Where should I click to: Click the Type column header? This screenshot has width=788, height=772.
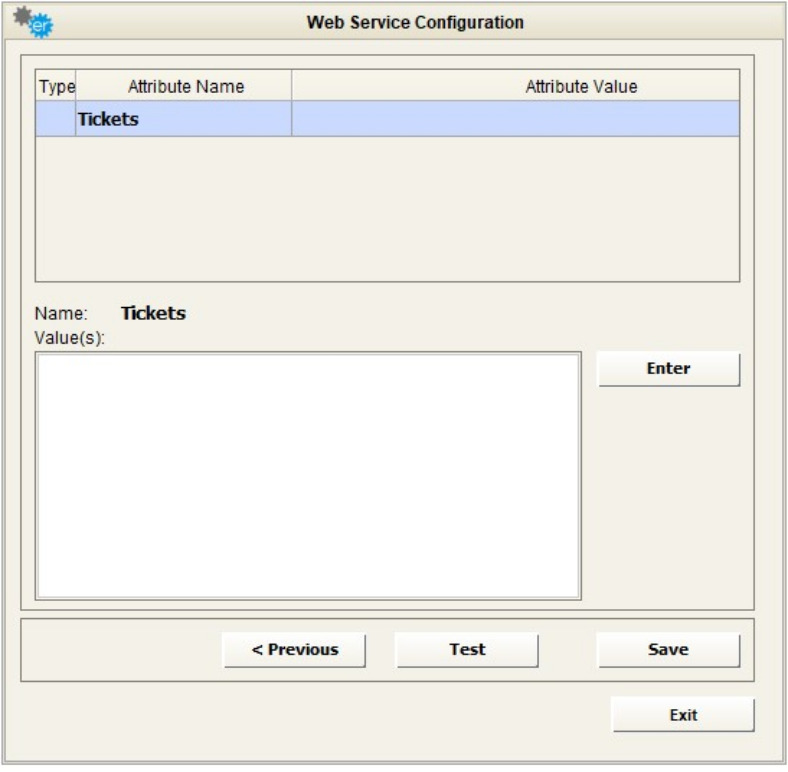click(x=56, y=86)
